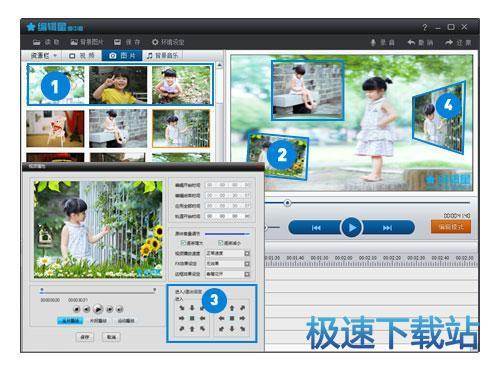The height and width of the screenshot is (370, 500).
Task: Click the second time field in dialog
Action: tap(228, 195)
